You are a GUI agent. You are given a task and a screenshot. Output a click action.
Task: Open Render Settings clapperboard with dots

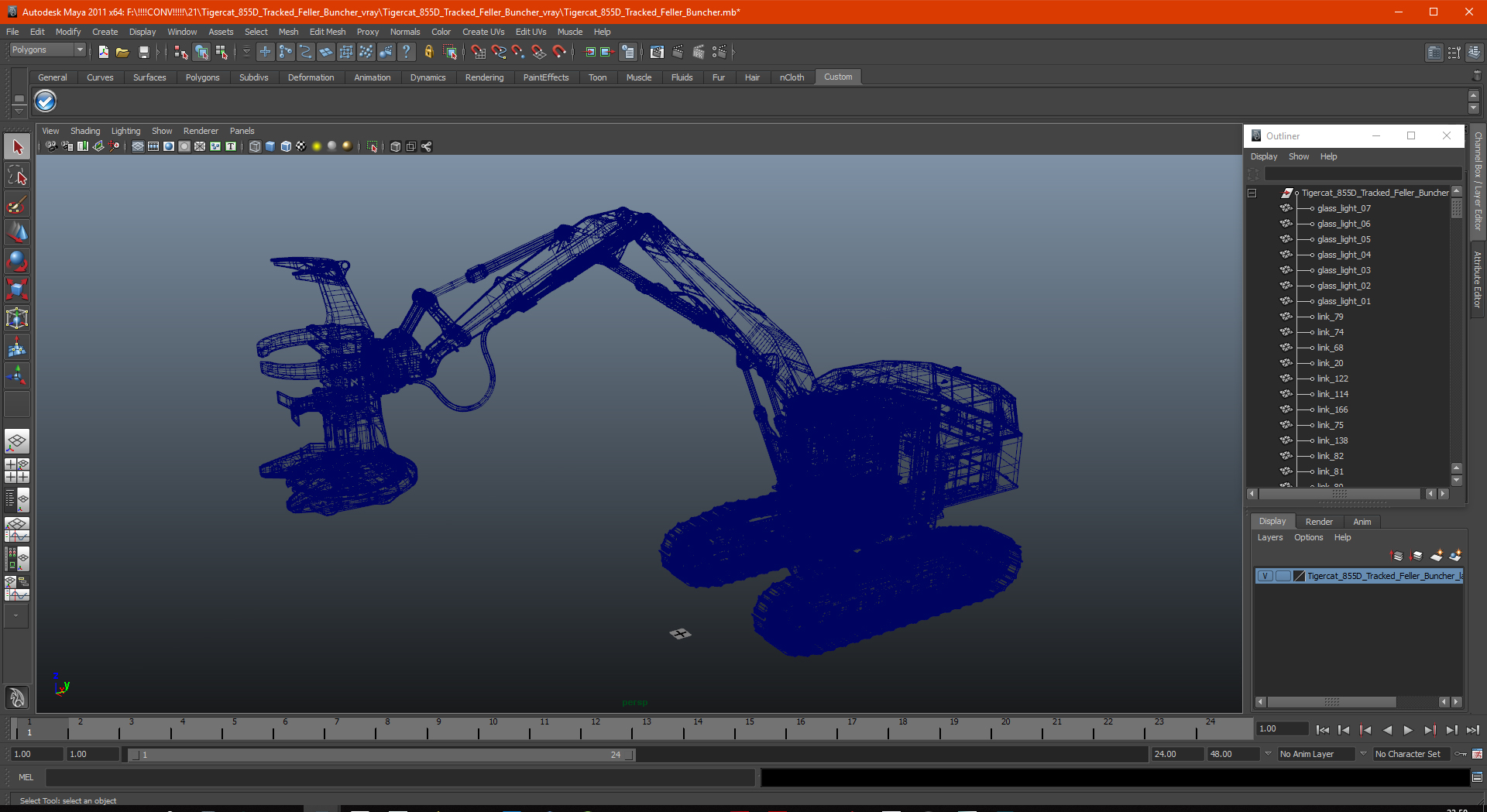(x=719, y=52)
